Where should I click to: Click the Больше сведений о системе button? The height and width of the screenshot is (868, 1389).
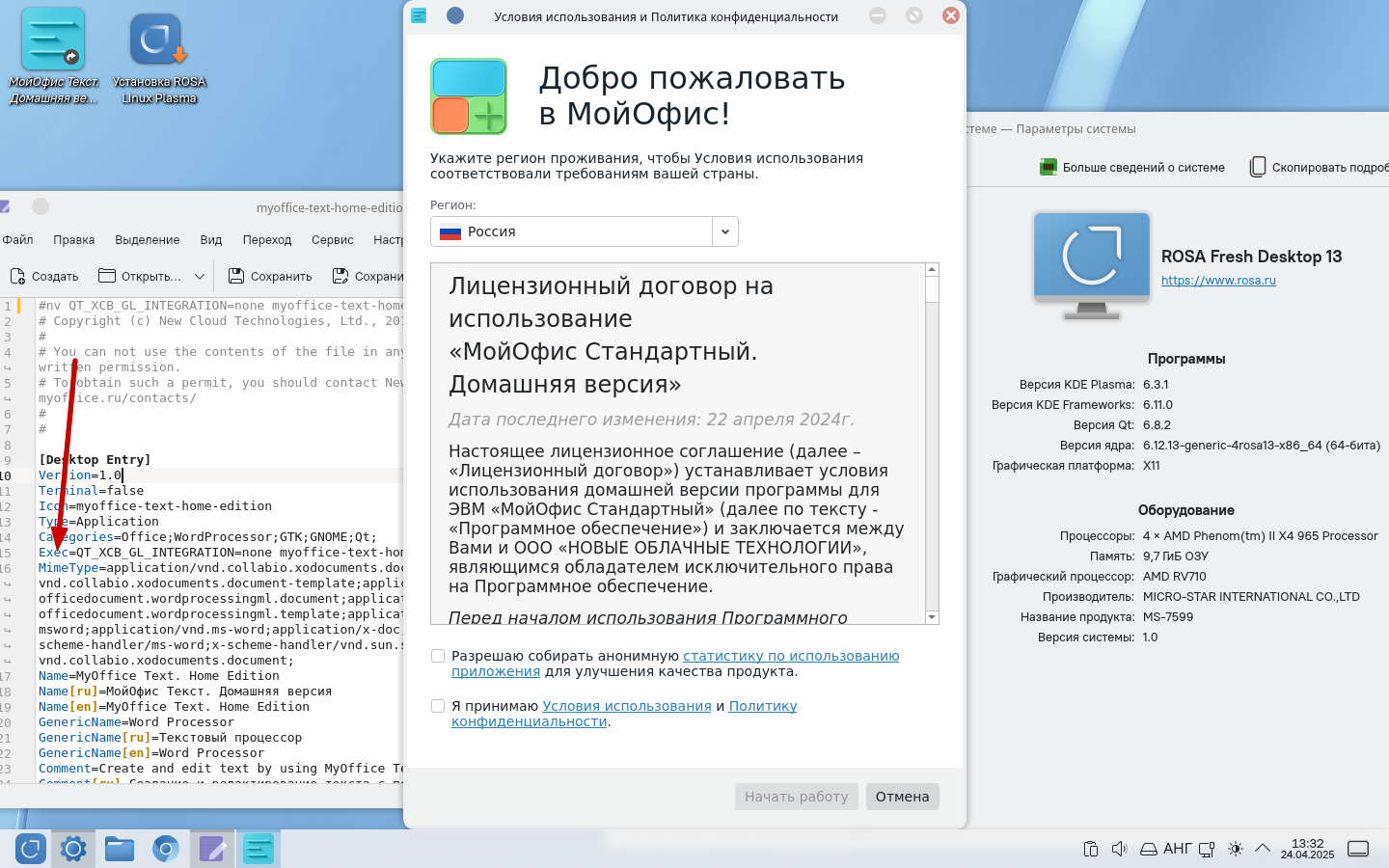pos(1132,167)
